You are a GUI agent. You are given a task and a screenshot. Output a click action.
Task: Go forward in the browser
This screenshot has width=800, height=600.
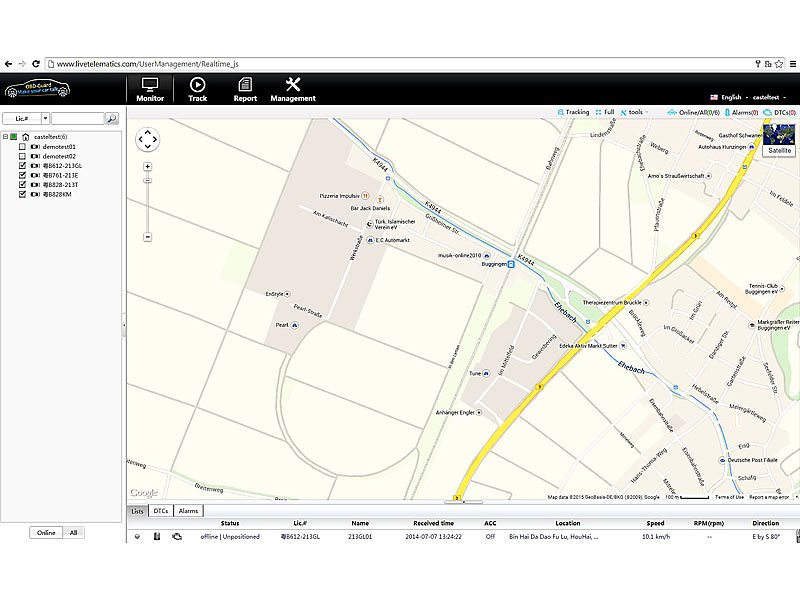[x=22, y=64]
